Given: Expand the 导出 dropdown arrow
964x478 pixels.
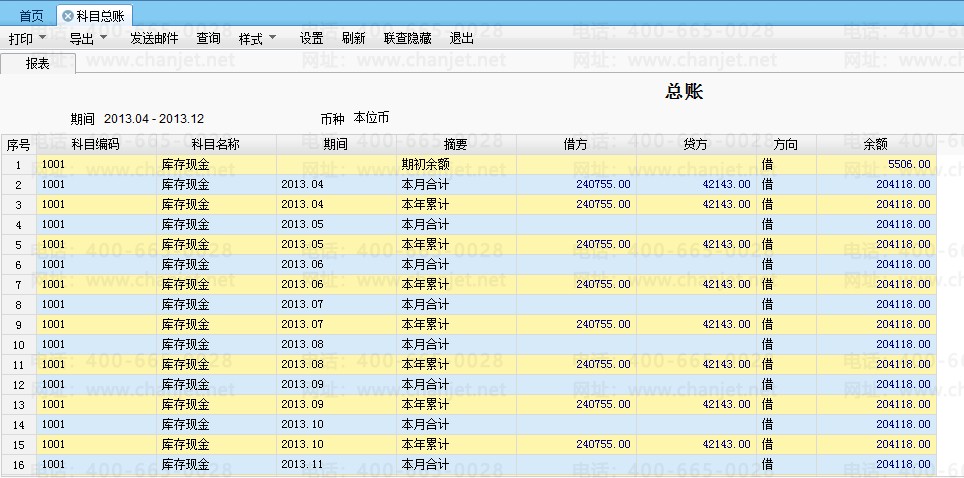Looking at the screenshot, I should click(x=103, y=38).
